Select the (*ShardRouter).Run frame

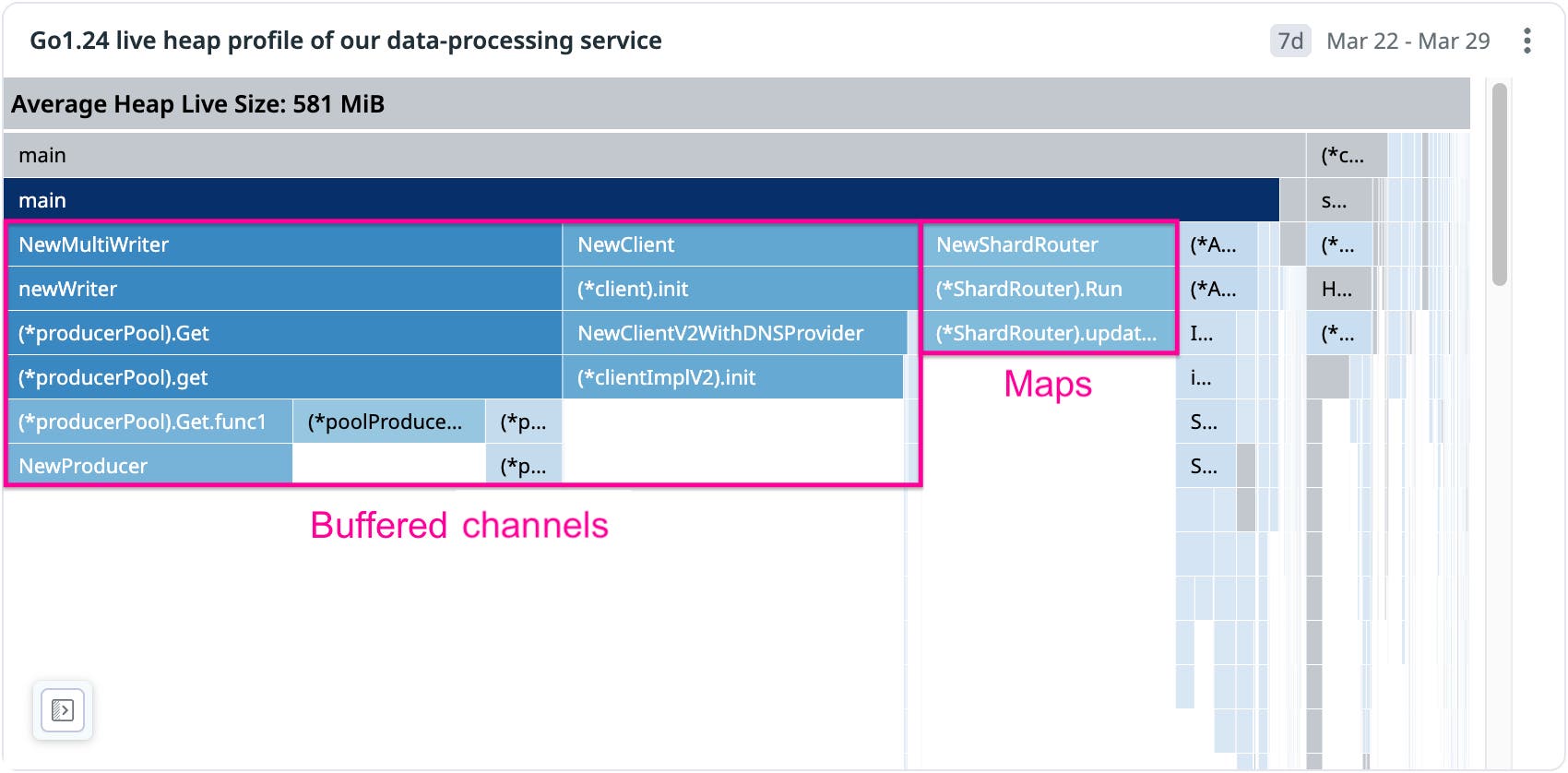click(x=1048, y=289)
